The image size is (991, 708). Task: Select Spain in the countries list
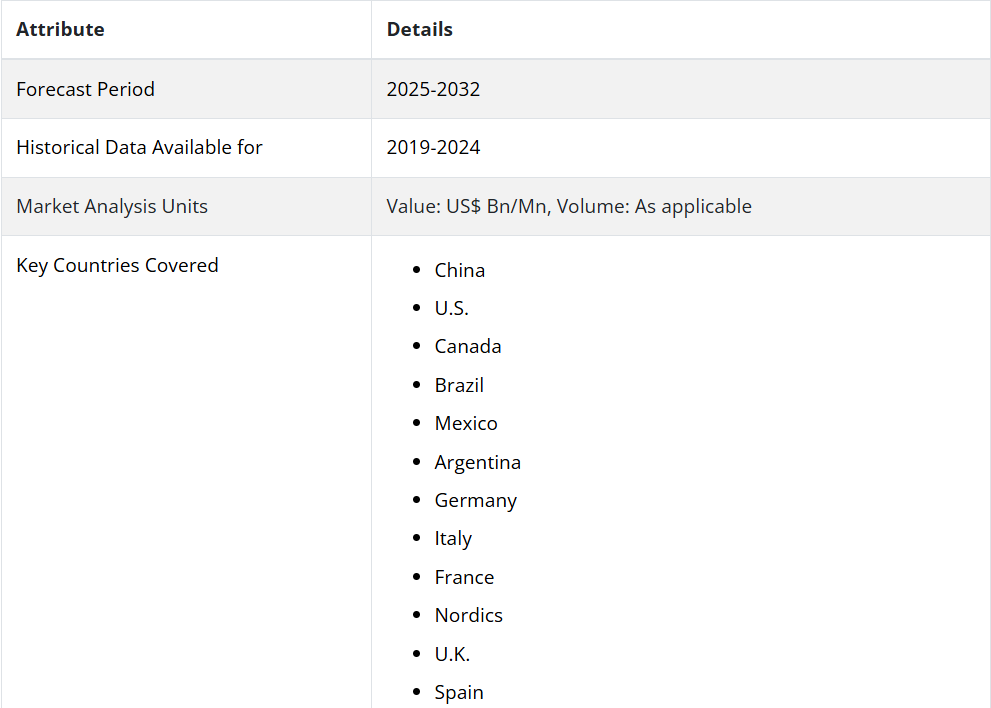pyautogui.click(x=459, y=693)
